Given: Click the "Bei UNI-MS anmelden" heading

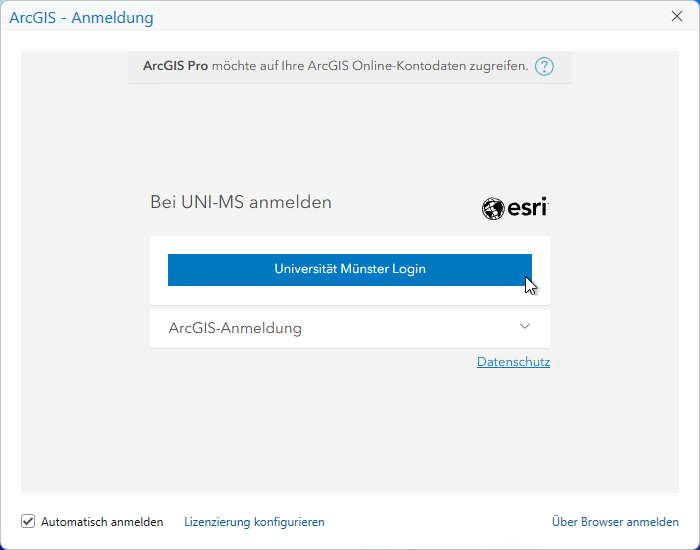Looking at the screenshot, I should 240,202.
